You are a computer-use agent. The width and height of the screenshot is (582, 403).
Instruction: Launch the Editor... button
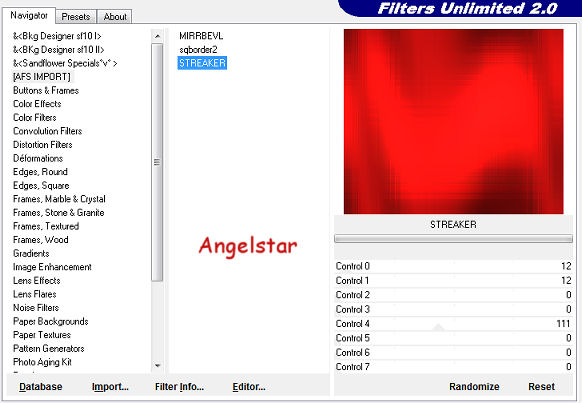249,387
